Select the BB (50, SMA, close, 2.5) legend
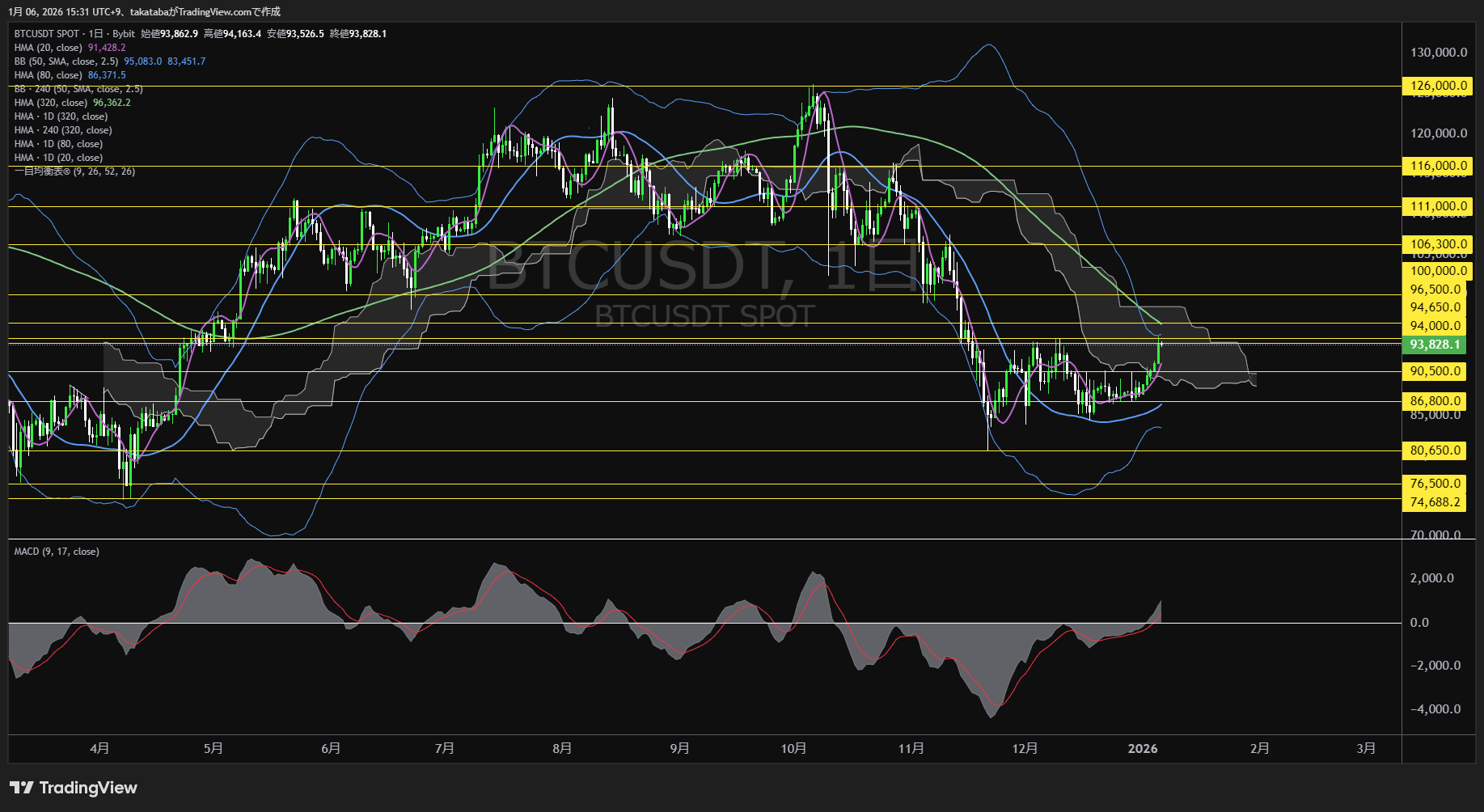The width and height of the screenshot is (1484, 812). point(66,61)
